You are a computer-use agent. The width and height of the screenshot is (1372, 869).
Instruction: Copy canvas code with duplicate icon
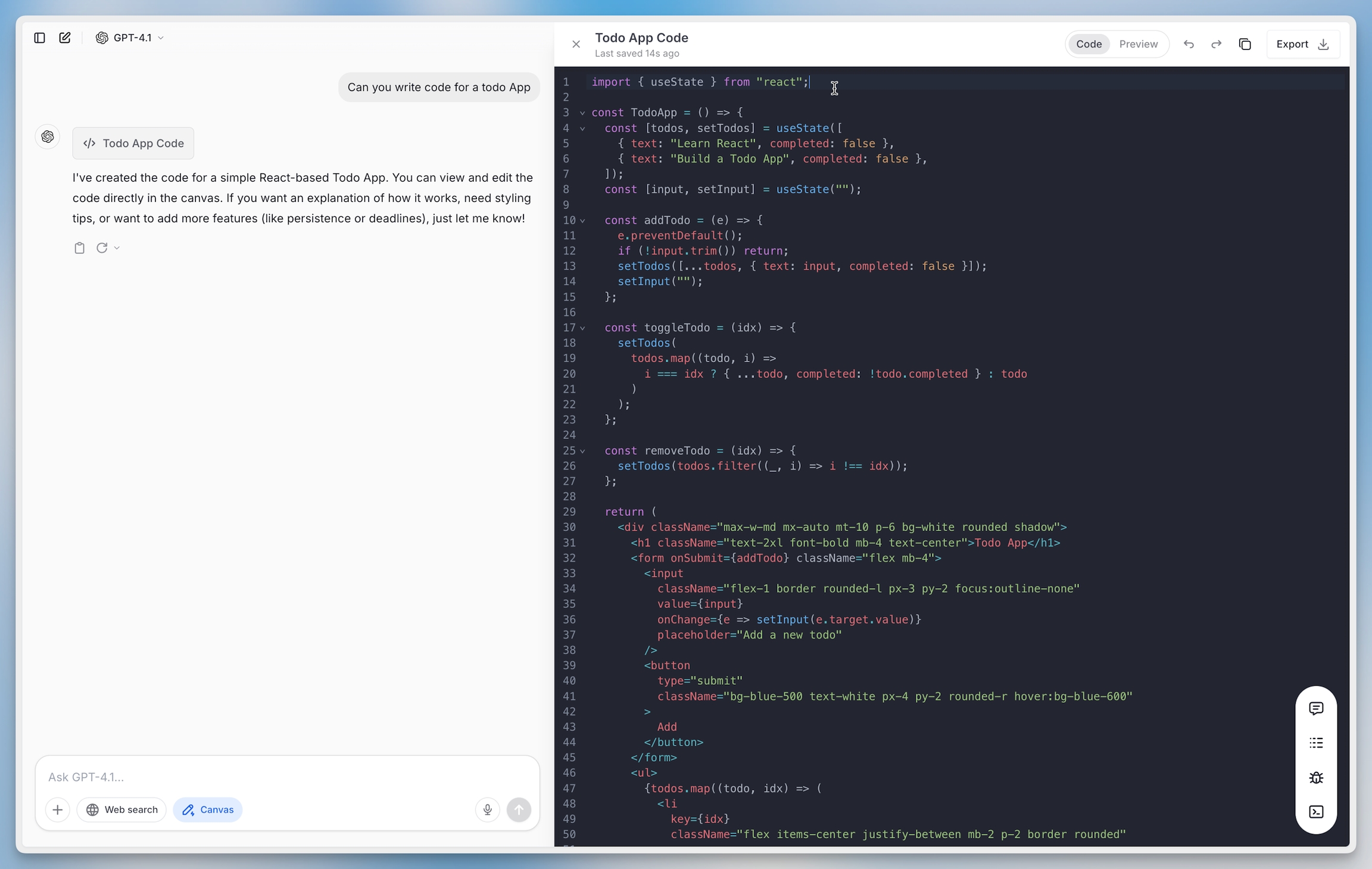coord(1245,44)
